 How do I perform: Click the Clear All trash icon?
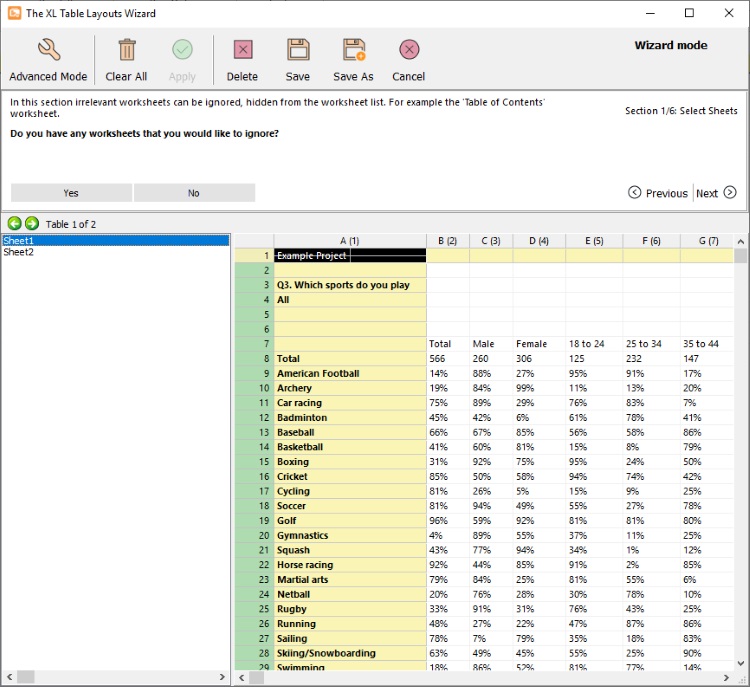(127, 49)
